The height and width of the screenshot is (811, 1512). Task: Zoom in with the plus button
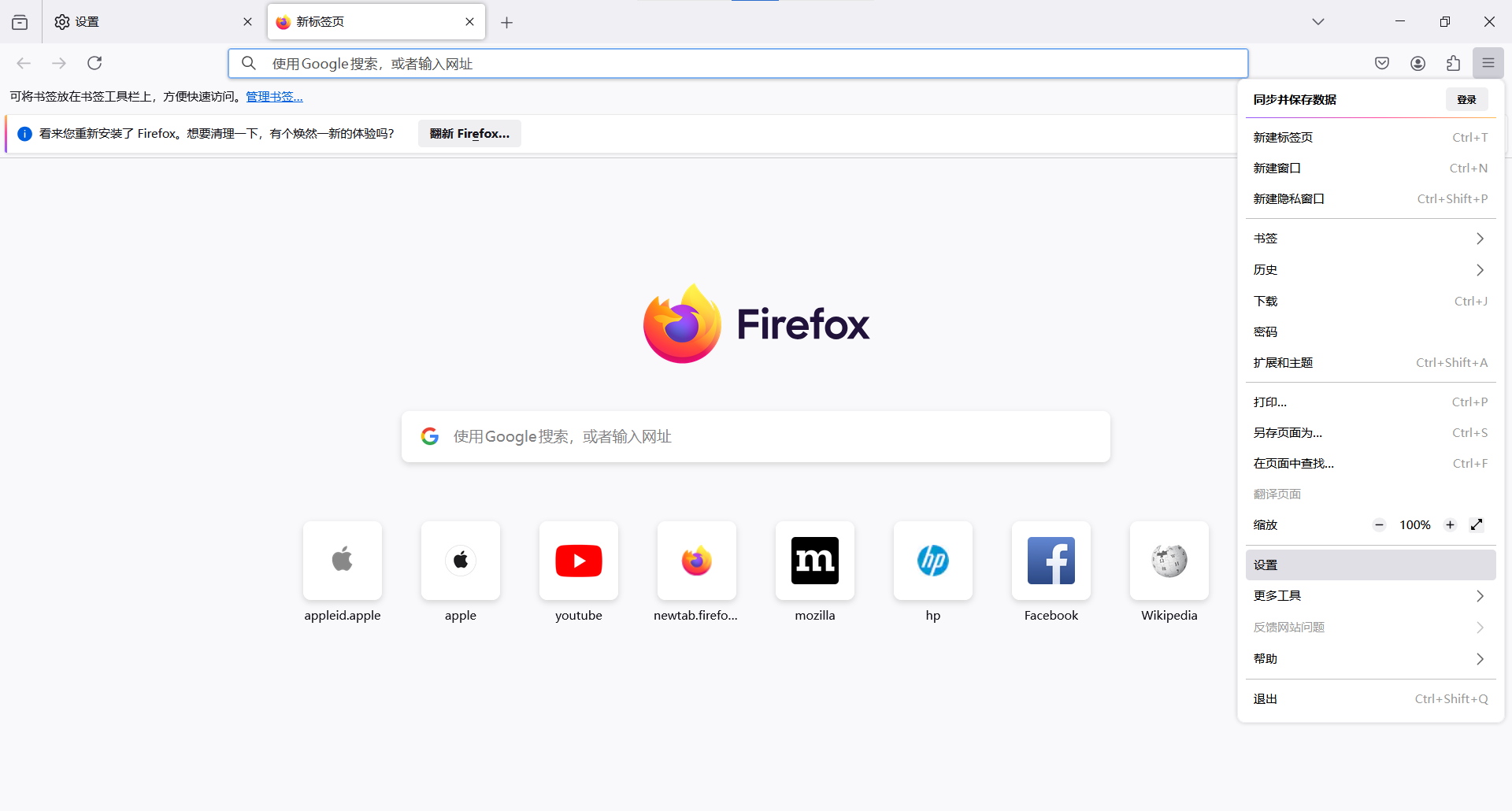tap(1450, 524)
